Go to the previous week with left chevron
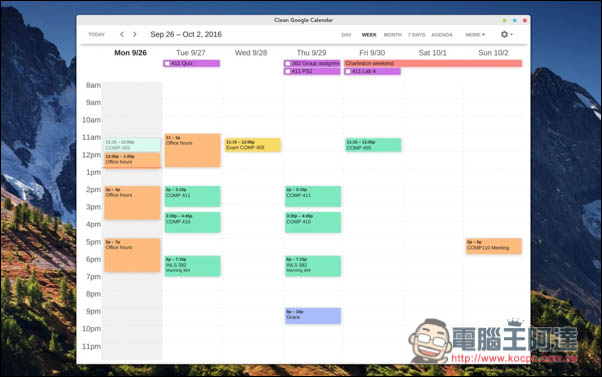The height and width of the screenshot is (377, 602). pyautogui.click(x=122, y=34)
